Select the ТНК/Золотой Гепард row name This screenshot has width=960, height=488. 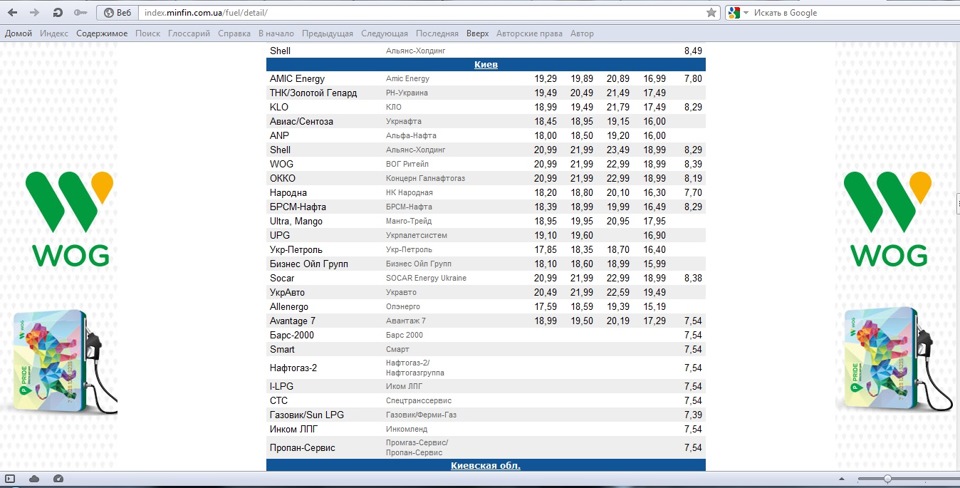313,93
